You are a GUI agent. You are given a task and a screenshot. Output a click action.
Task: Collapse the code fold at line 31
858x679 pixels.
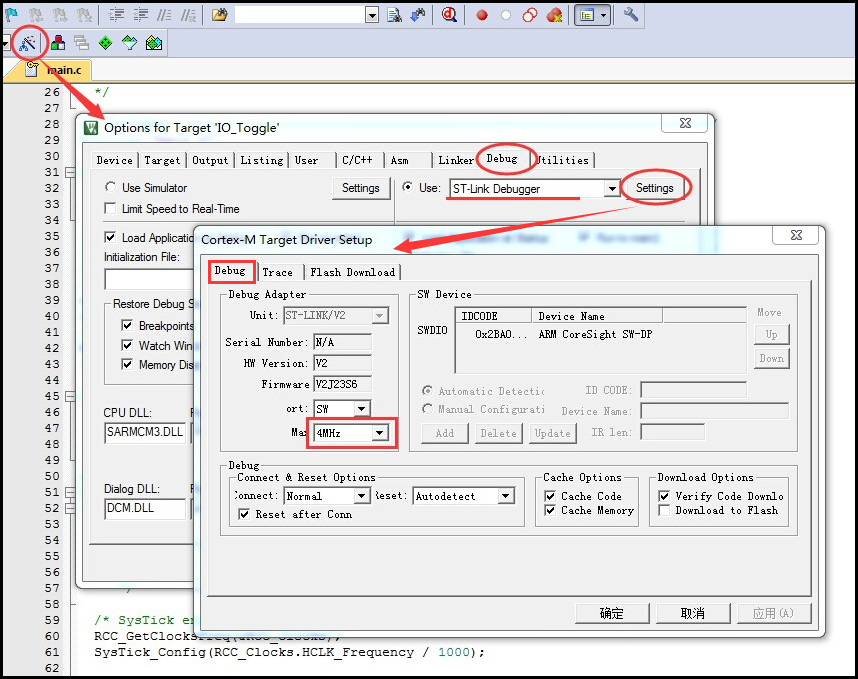[x=70, y=172]
